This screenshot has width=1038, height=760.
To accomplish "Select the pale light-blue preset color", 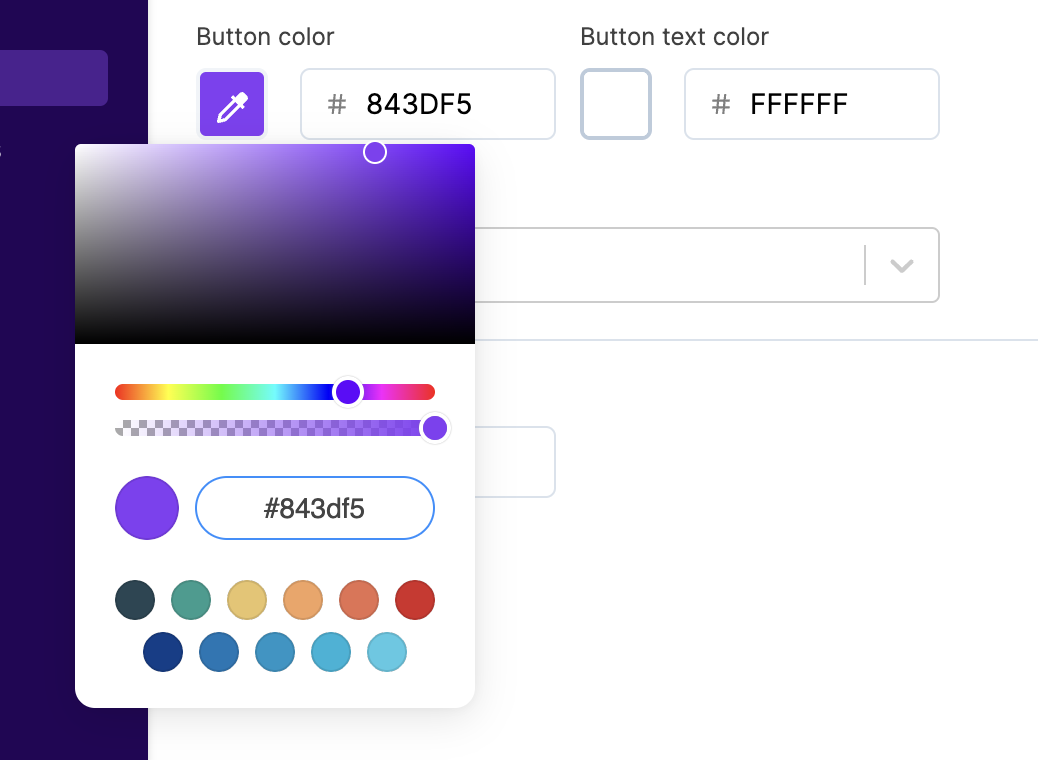I will click(x=387, y=652).
